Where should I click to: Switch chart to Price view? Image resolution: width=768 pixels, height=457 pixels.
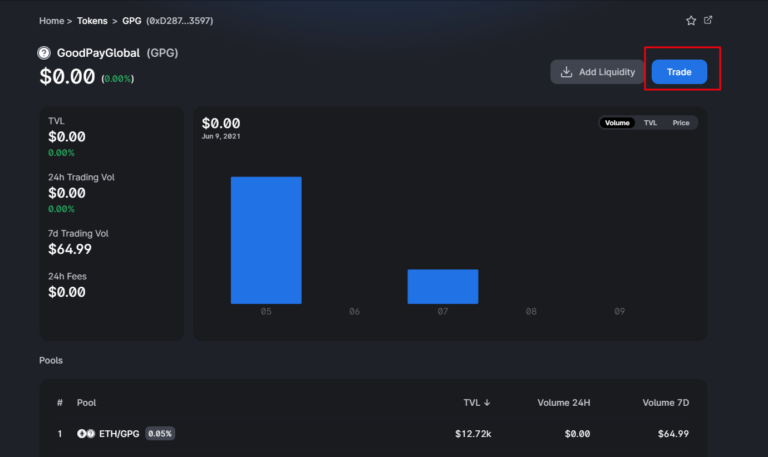point(680,123)
